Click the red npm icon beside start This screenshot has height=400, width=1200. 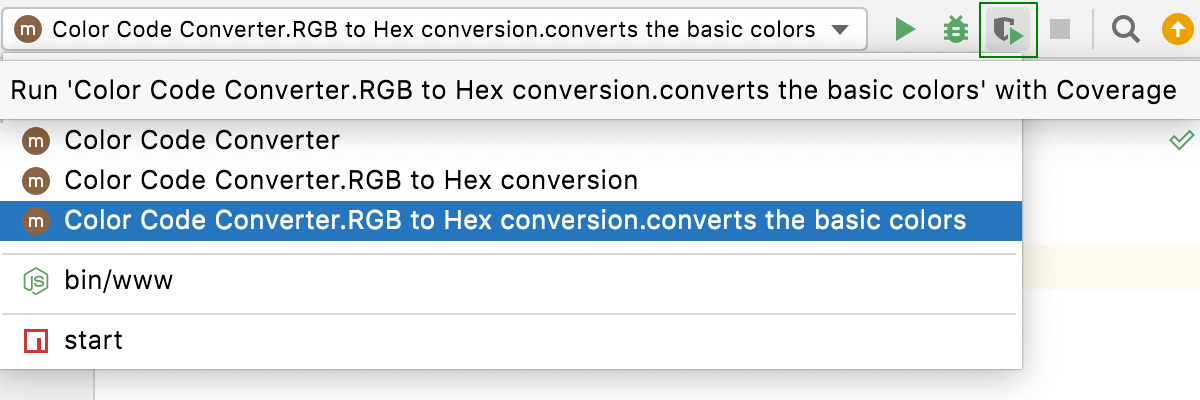point(36,341)
